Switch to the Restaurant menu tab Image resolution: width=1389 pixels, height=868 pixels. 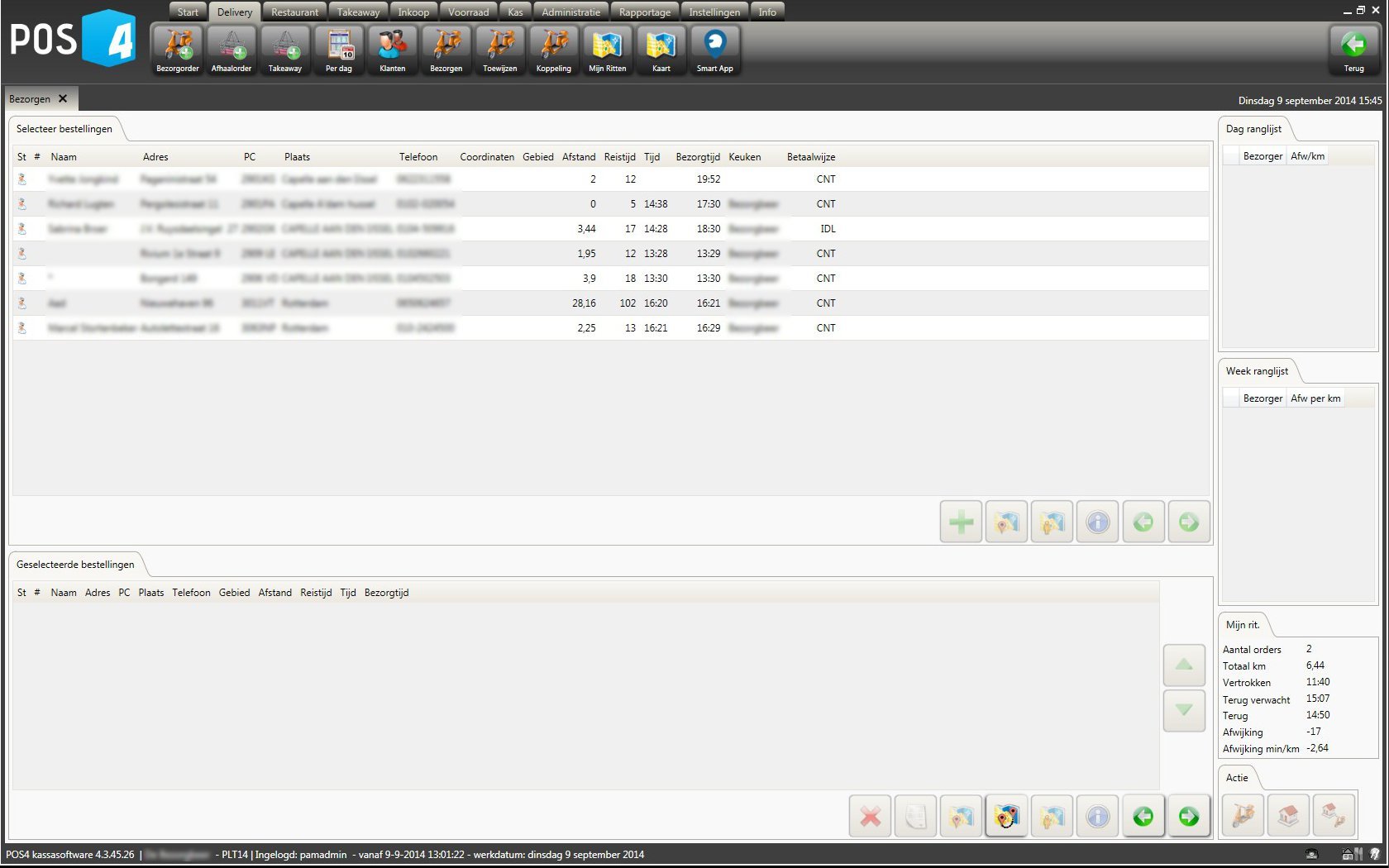pyautogui.click(x=294, y=12)
